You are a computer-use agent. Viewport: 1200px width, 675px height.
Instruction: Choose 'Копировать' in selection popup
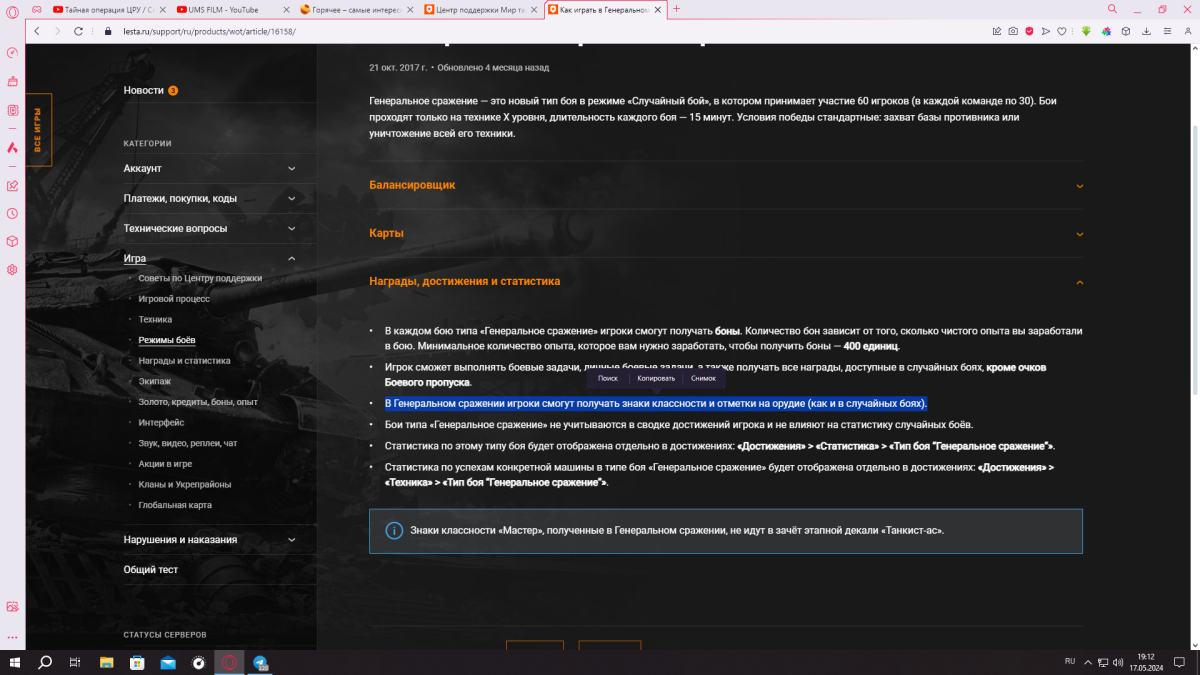pos(656,378)
